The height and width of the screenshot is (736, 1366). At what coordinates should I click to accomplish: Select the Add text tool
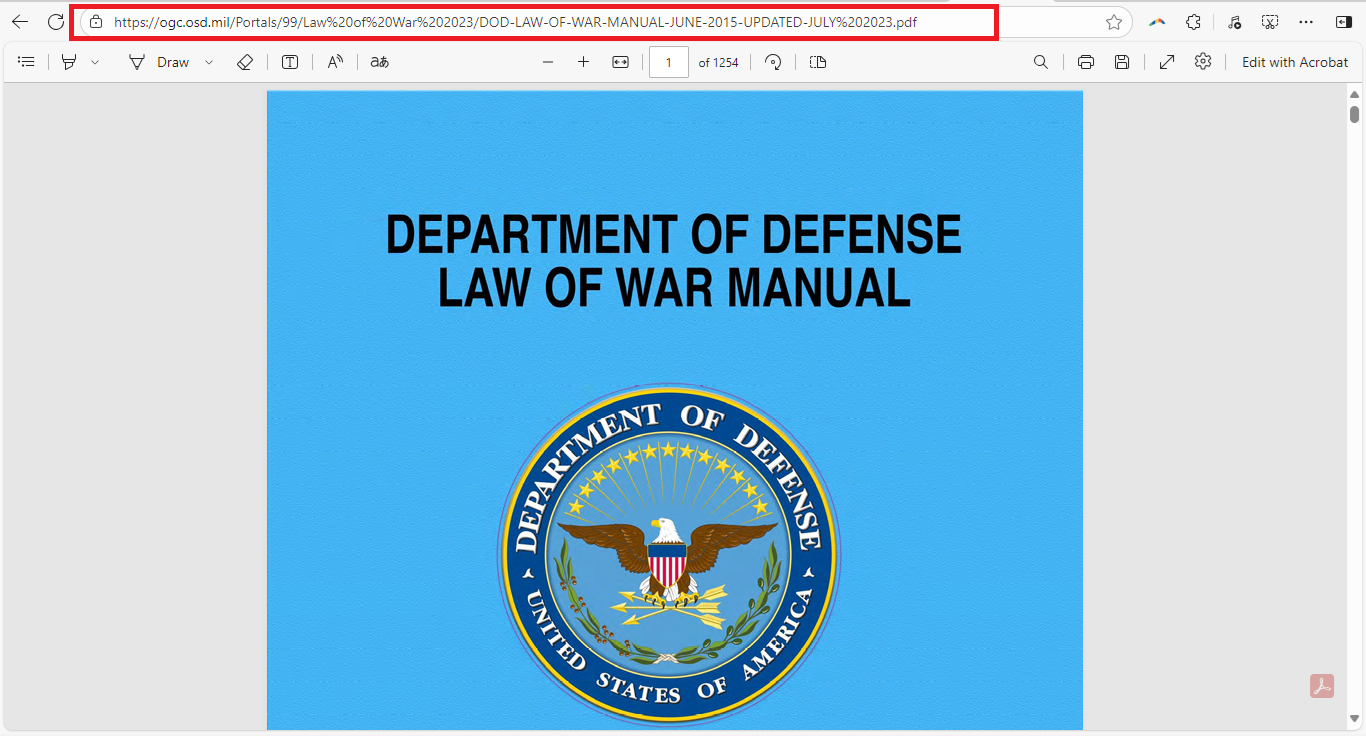[290, 62]
